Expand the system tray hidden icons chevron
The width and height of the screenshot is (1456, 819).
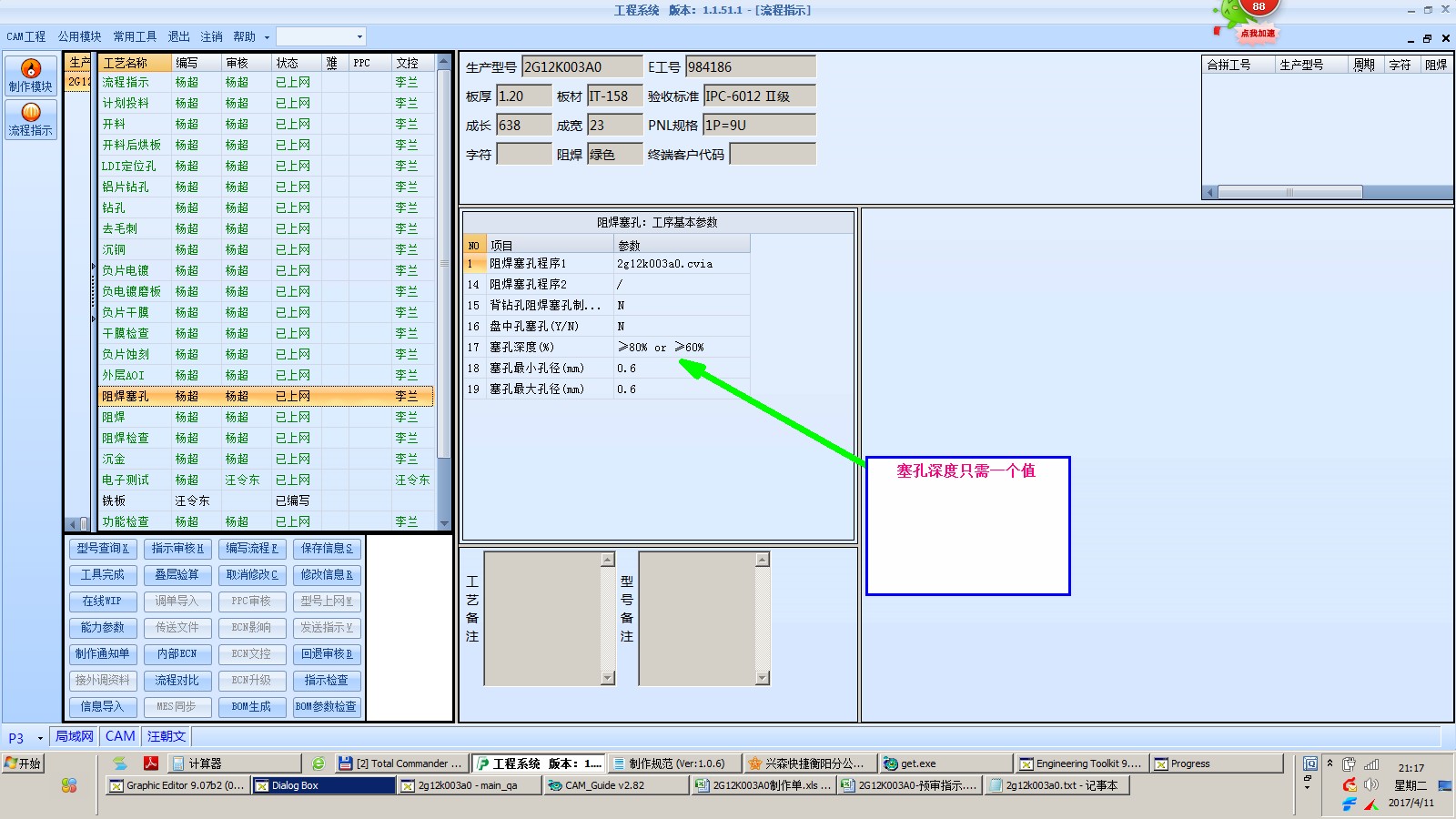click(1330, 763)
